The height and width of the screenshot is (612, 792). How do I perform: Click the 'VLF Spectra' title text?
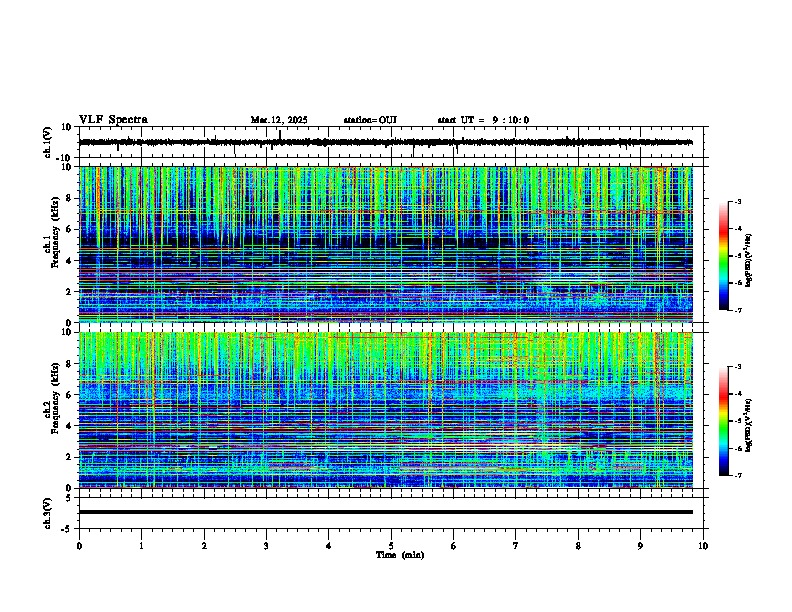tap(113, 120)
